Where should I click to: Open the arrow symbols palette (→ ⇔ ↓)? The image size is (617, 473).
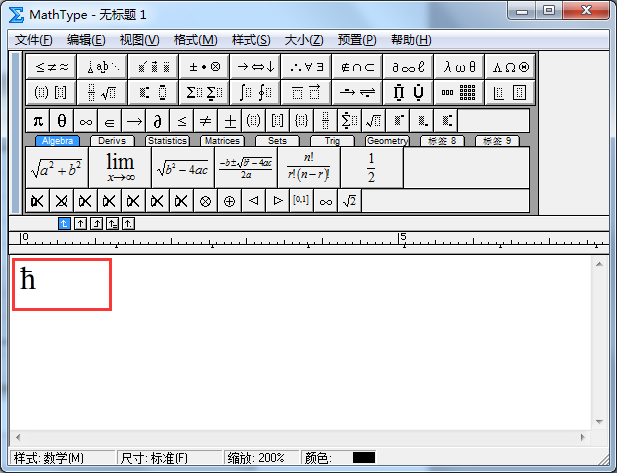253,66
